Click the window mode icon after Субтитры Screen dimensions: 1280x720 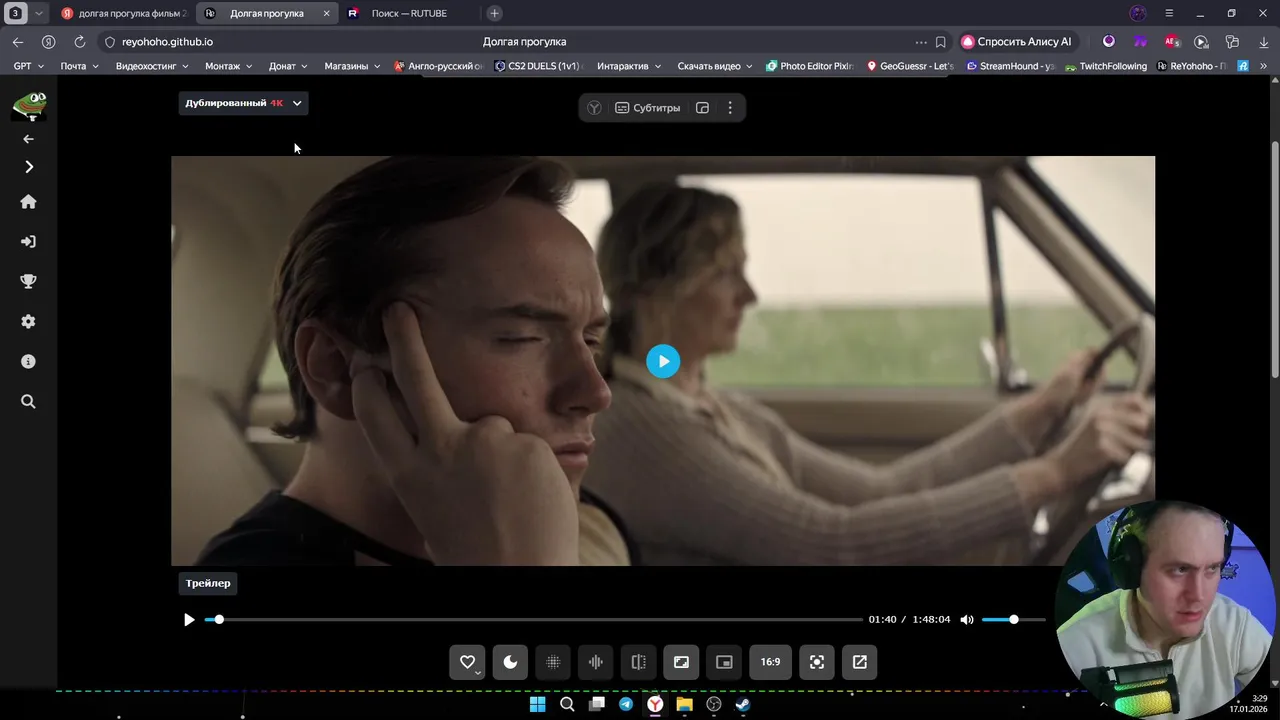(x=702, y=108)
